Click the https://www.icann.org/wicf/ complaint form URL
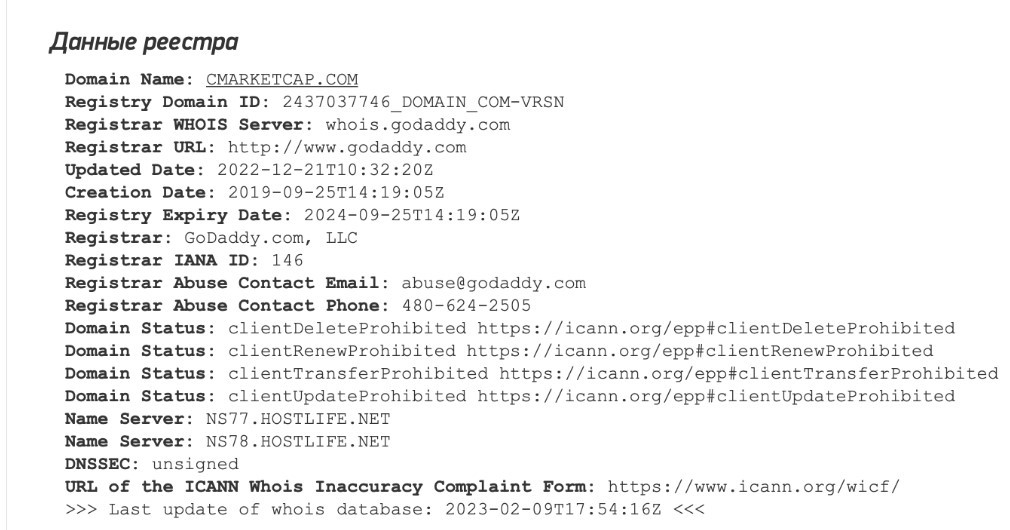Viewport: 1010px width, 530px height. tap(754, 487)
